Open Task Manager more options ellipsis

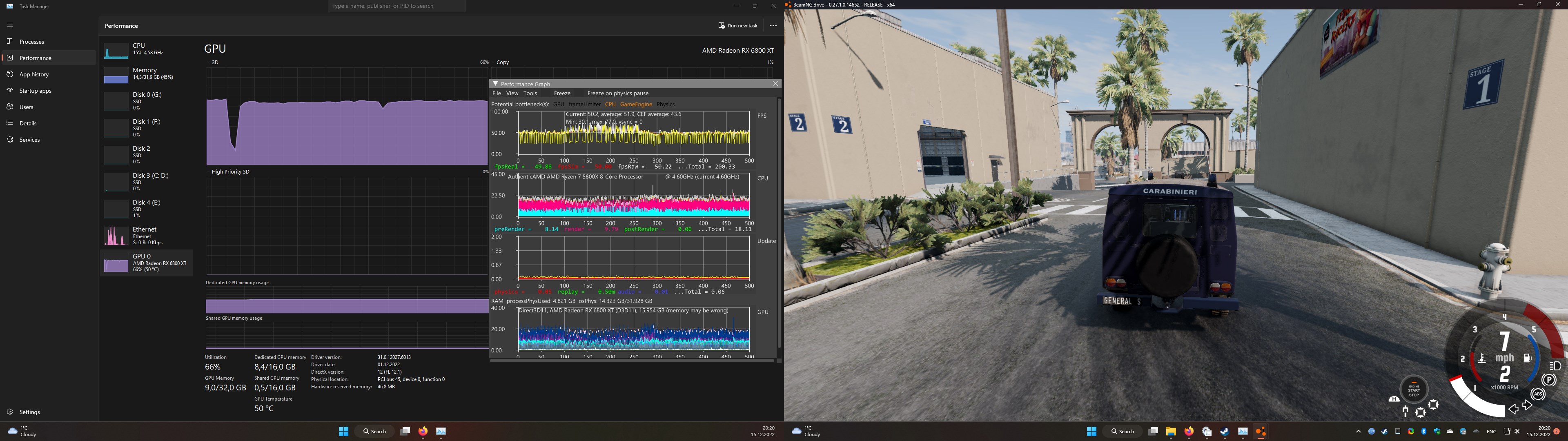[x=773, y=26]
